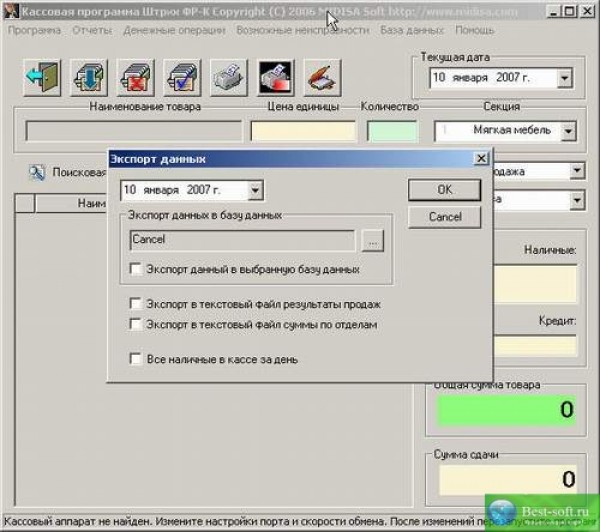This screenshot has height=532, width=600.
Task: Check Экспорт в текстовый файл результаты продаж
Action: (136, 304)
